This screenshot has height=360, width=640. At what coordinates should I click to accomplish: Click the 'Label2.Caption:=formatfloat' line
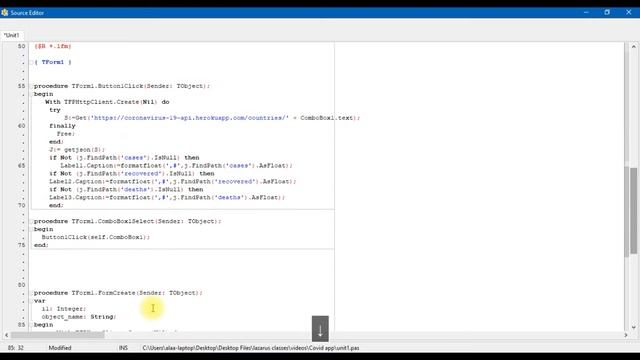click(x=173, y=182)
